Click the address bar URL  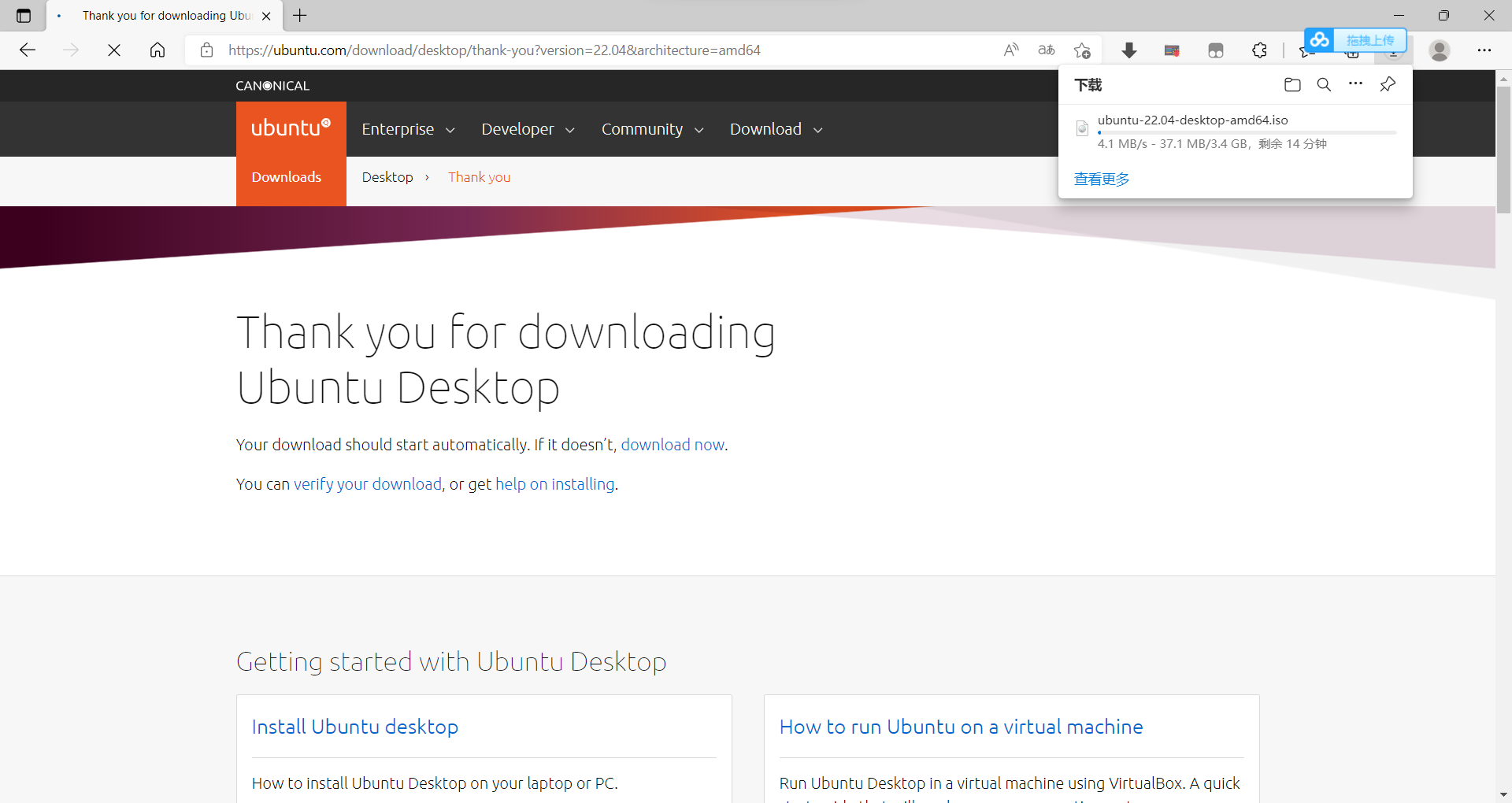(495, 50)
